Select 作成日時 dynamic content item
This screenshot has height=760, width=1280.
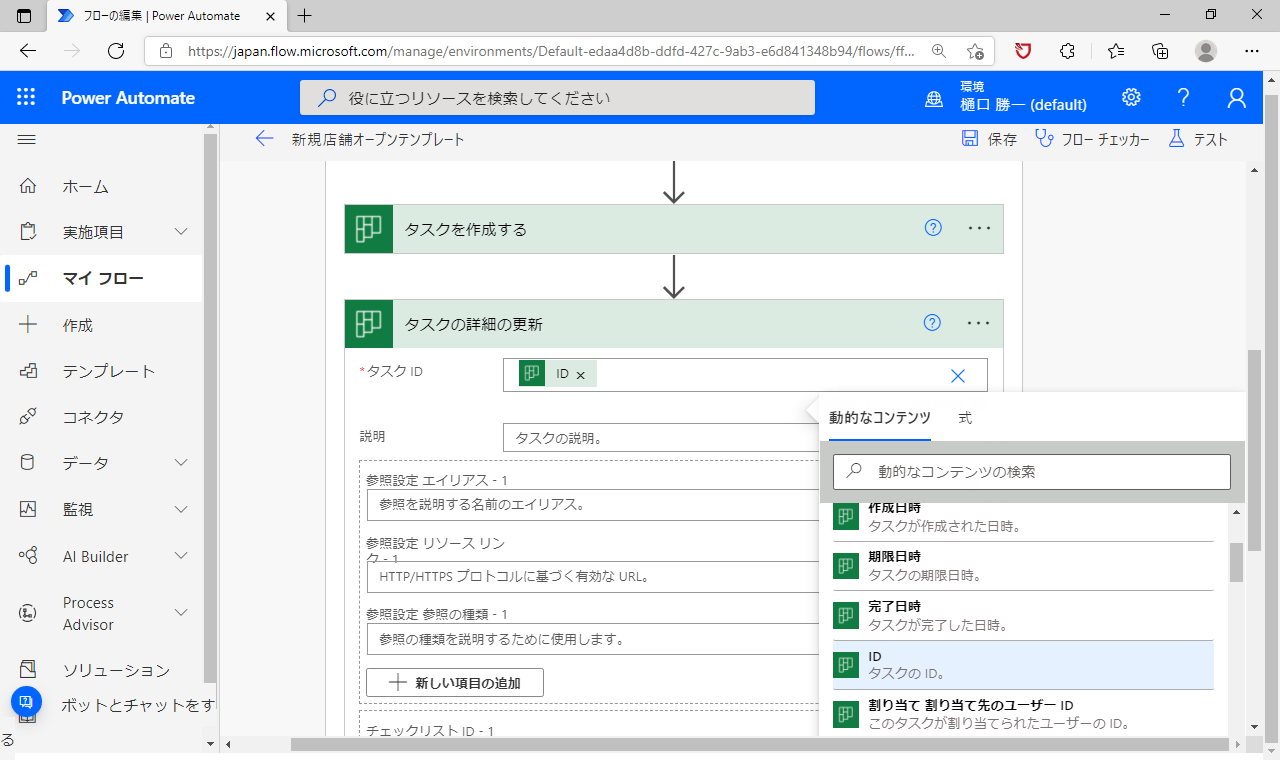(1023, 520)
